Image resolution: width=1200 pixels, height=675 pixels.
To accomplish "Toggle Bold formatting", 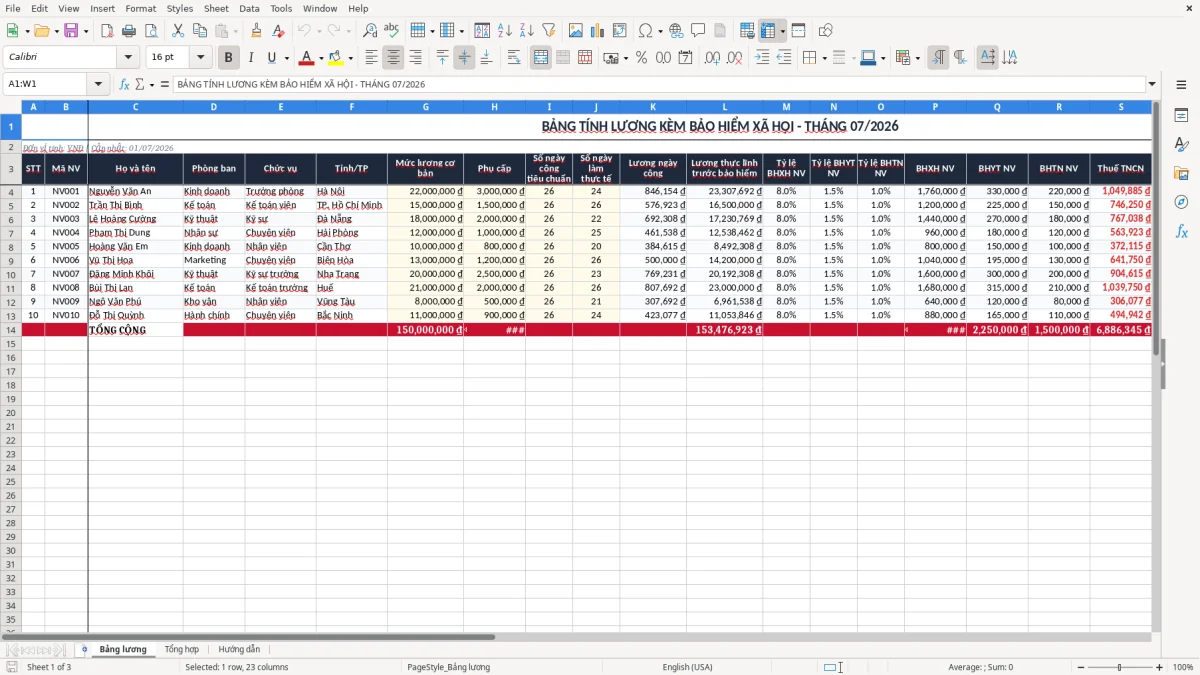I will [x=229, y=58].
